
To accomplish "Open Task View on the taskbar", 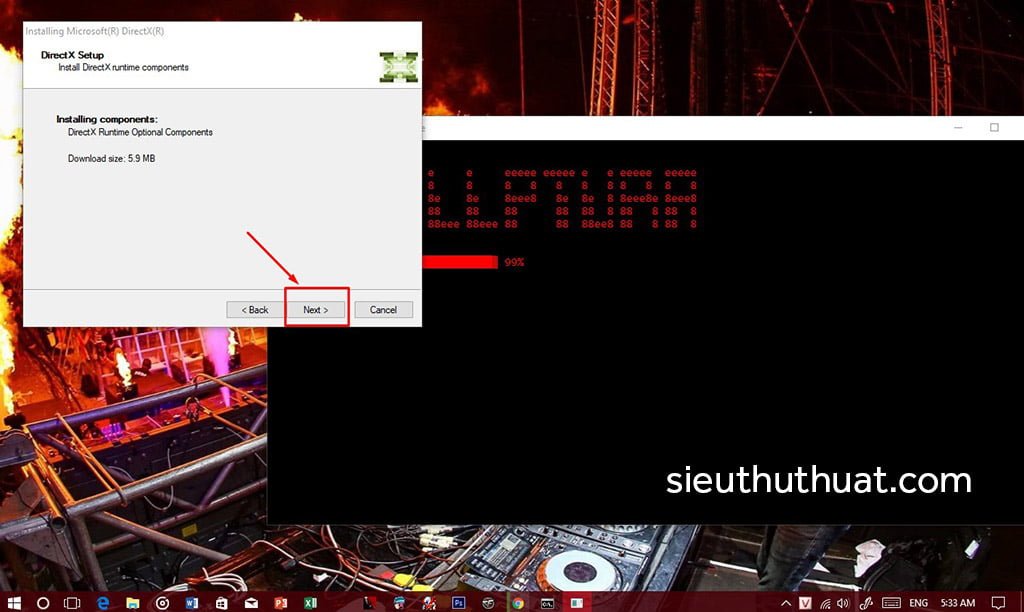I will point(72,603).
